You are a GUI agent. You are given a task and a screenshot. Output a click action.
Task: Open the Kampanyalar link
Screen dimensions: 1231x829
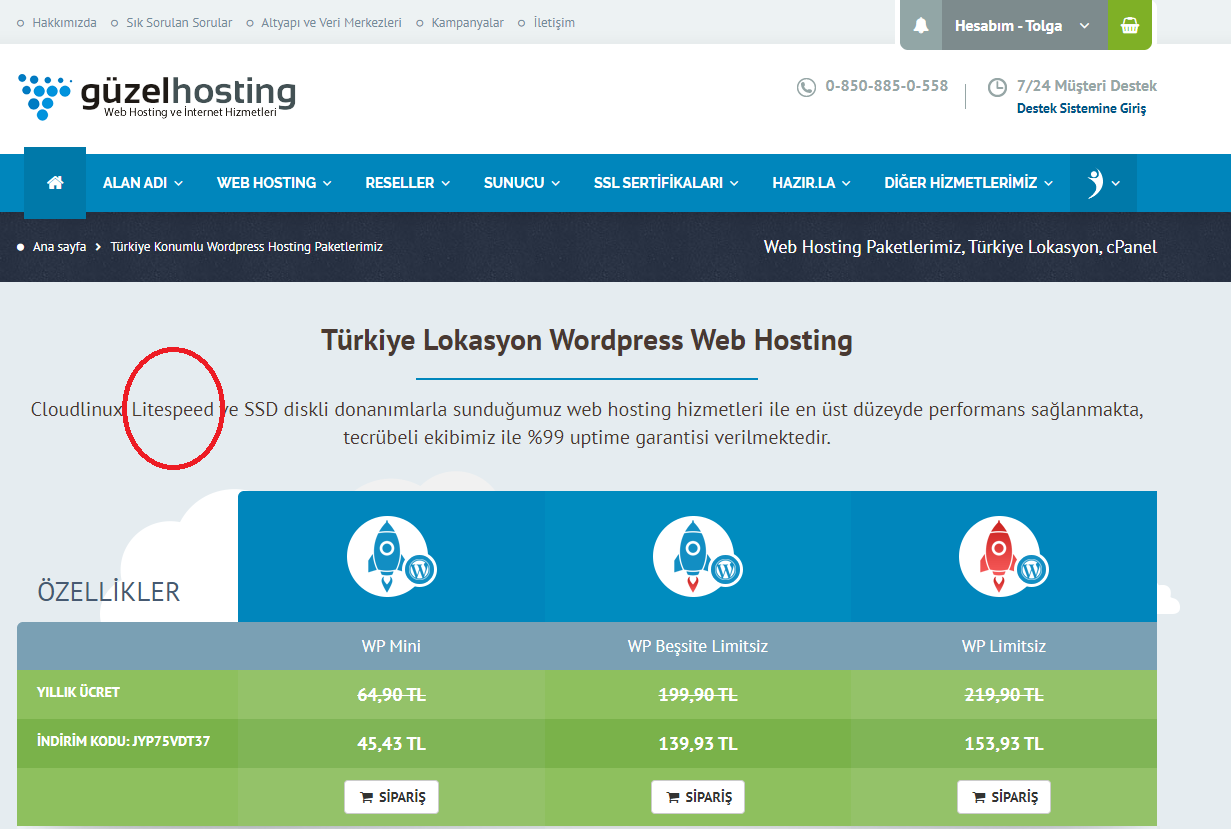point(468,22)
